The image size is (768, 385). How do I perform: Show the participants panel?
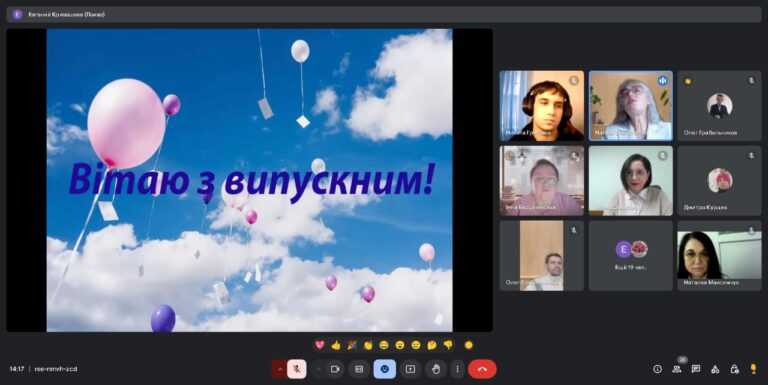(x=677, y=369)
